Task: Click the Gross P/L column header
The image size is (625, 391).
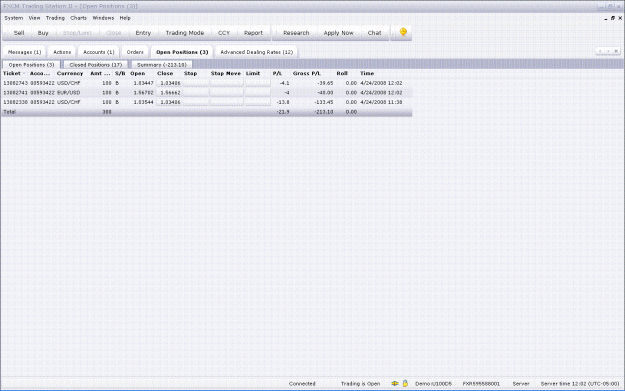Action: tap(307, 73)
